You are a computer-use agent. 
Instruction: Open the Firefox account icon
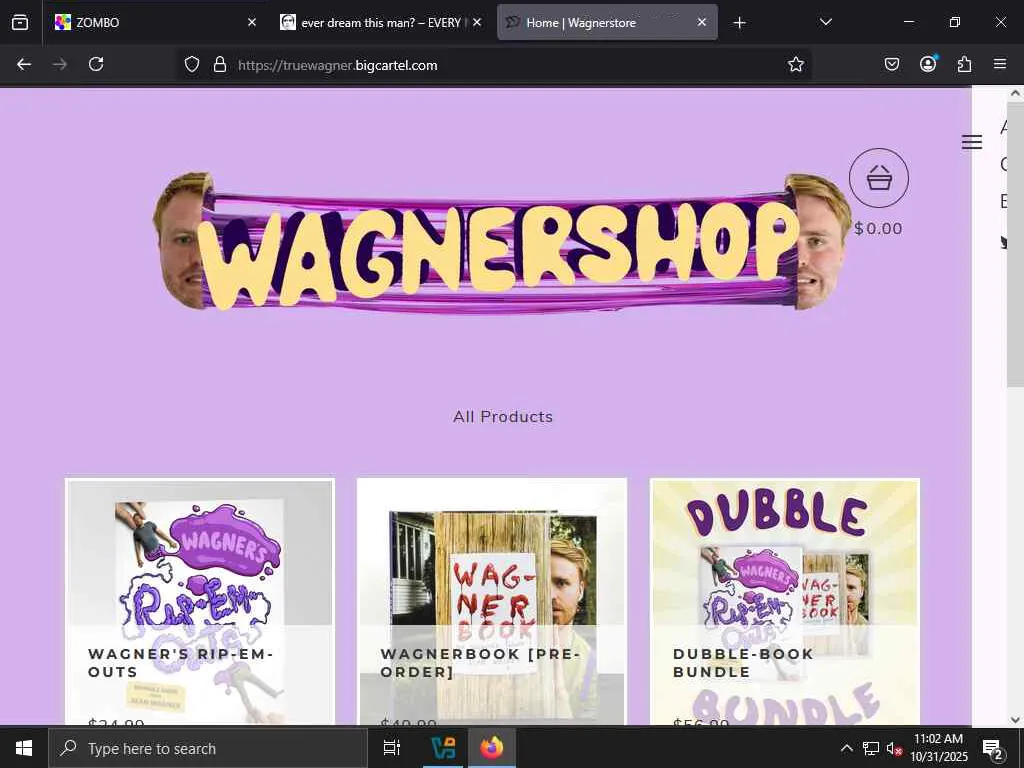click(x=928, y=65)
